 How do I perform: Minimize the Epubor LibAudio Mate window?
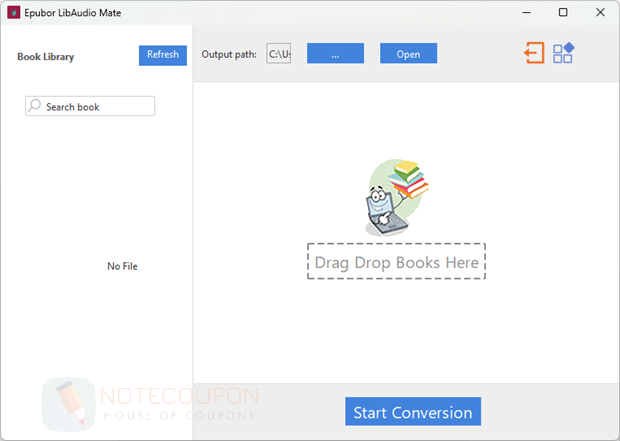(x=526, y=13)
